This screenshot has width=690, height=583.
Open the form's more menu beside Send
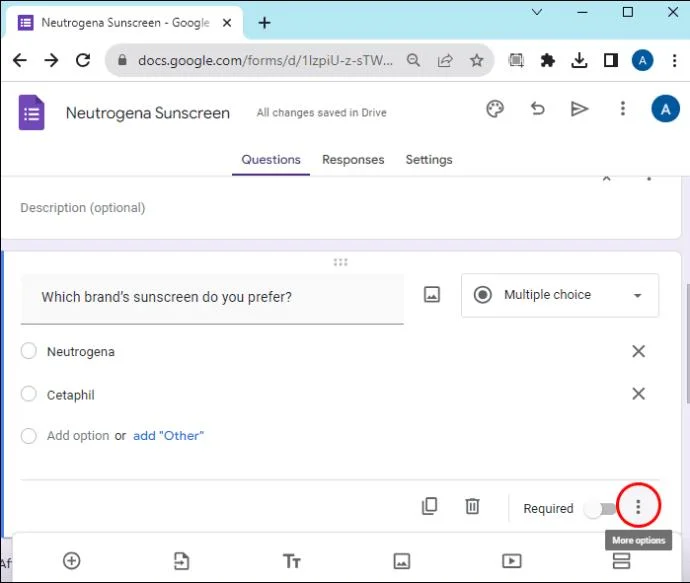tap(622, 108)
